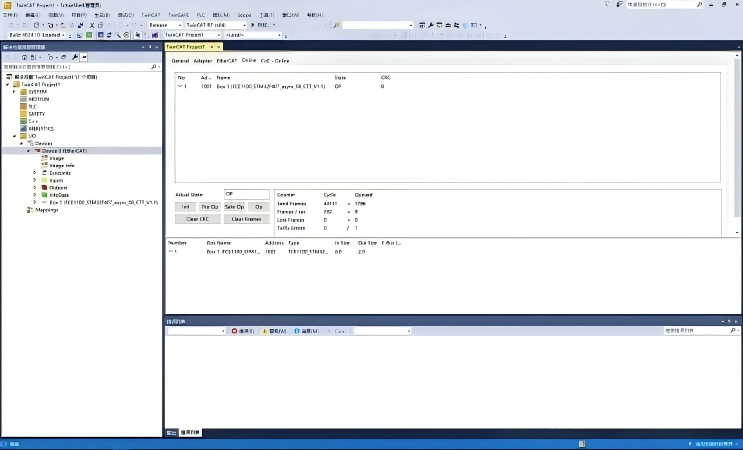743x450 pixels.
Task: Select MOTION in the solution tree
Action: point(38,99)
